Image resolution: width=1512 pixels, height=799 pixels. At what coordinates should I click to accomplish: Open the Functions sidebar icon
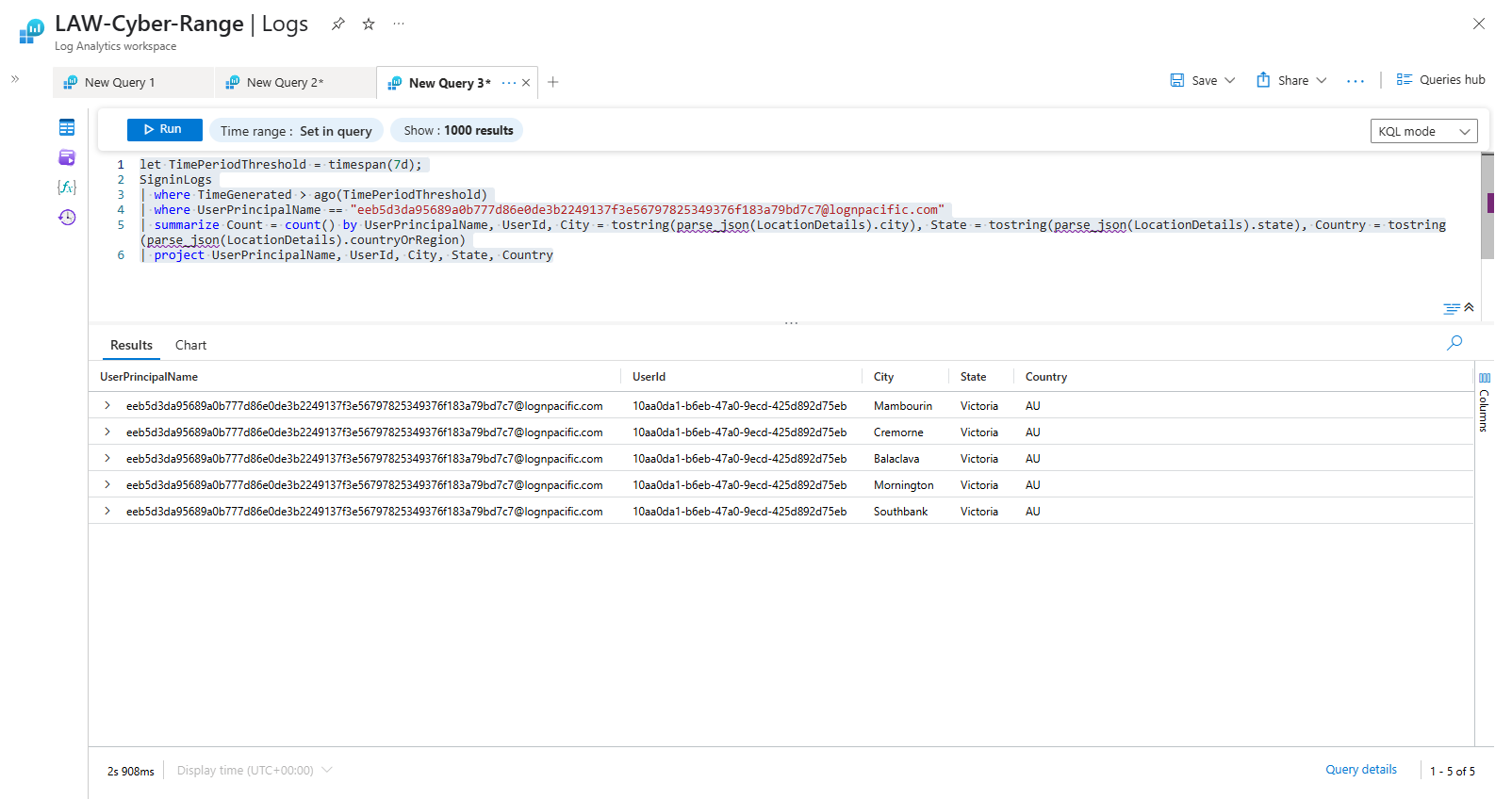67,188
